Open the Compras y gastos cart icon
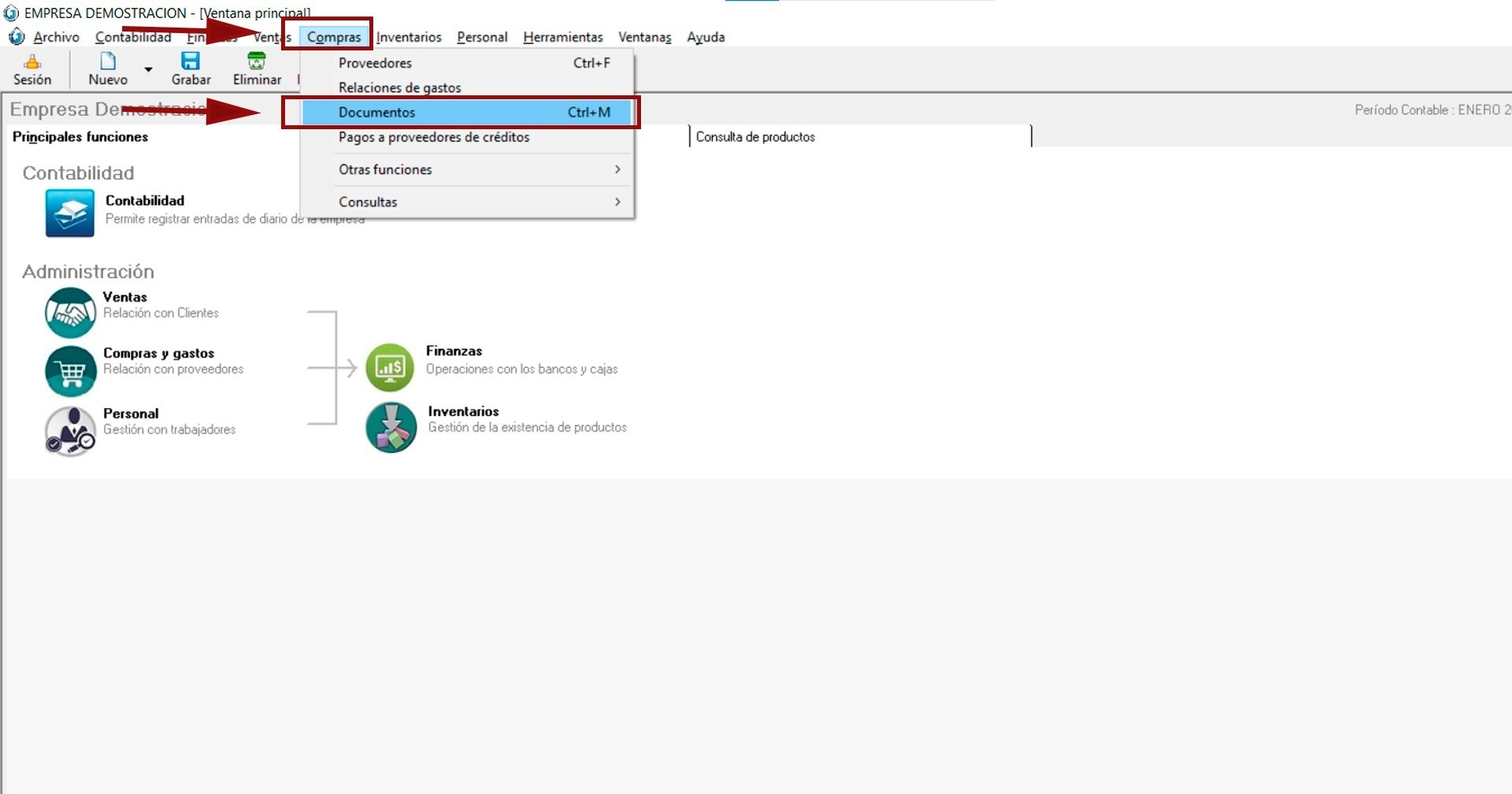The image size is (1512, 794). click(70, 371)
